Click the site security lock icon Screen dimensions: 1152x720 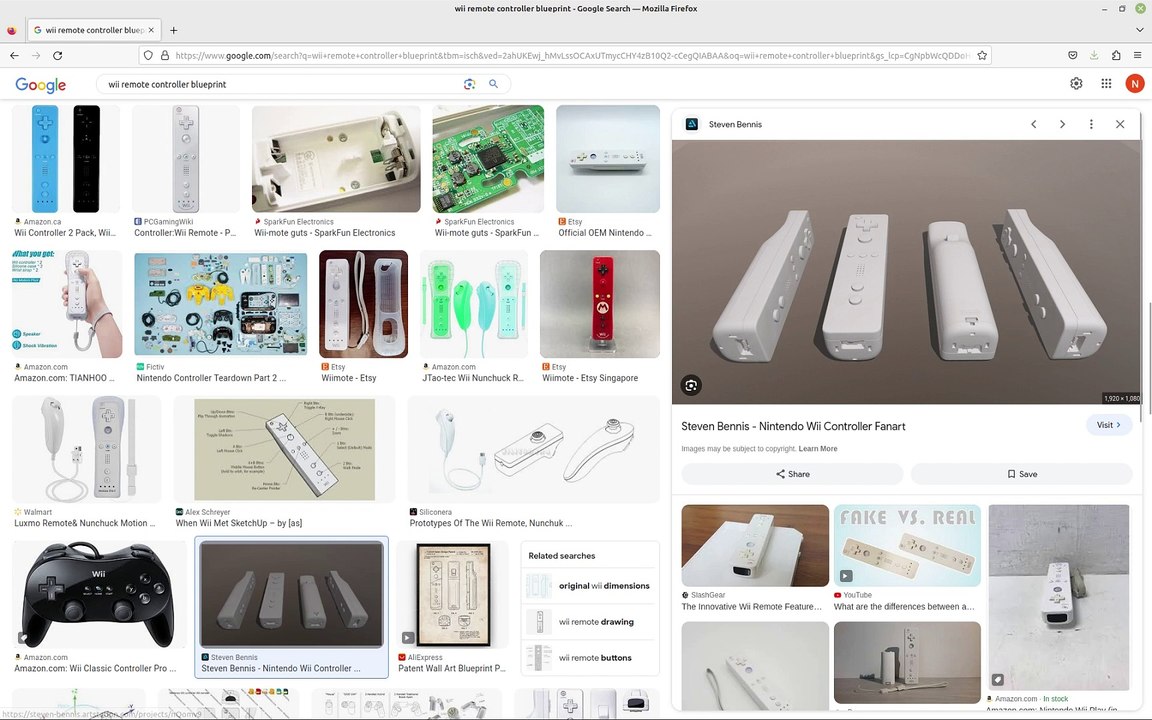(165, 55)
